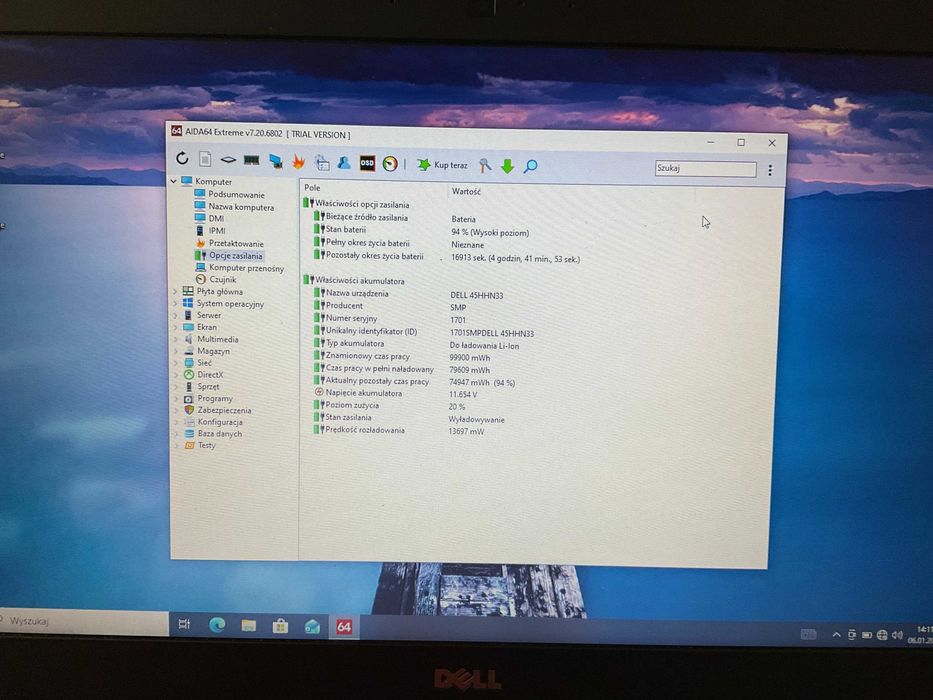Expand the Ekran node
The image size is (933, 700).
click(175, 327)
